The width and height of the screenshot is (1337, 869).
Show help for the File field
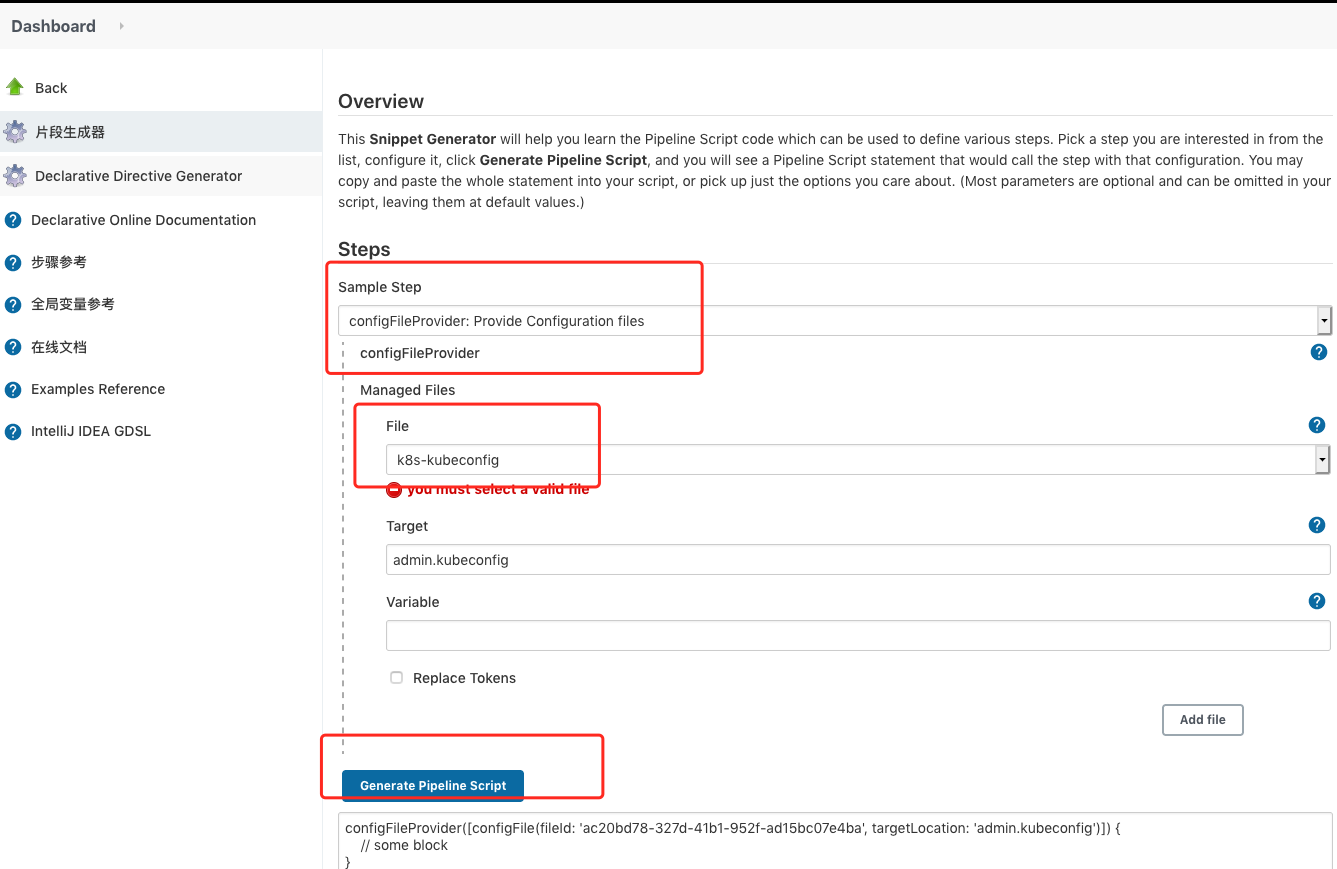[x=1317, y=425]
